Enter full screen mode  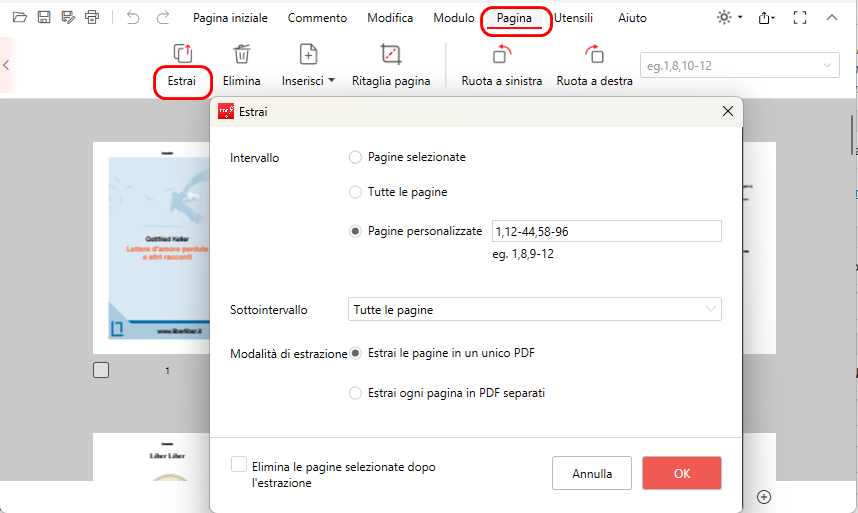[x=799, y=18]
